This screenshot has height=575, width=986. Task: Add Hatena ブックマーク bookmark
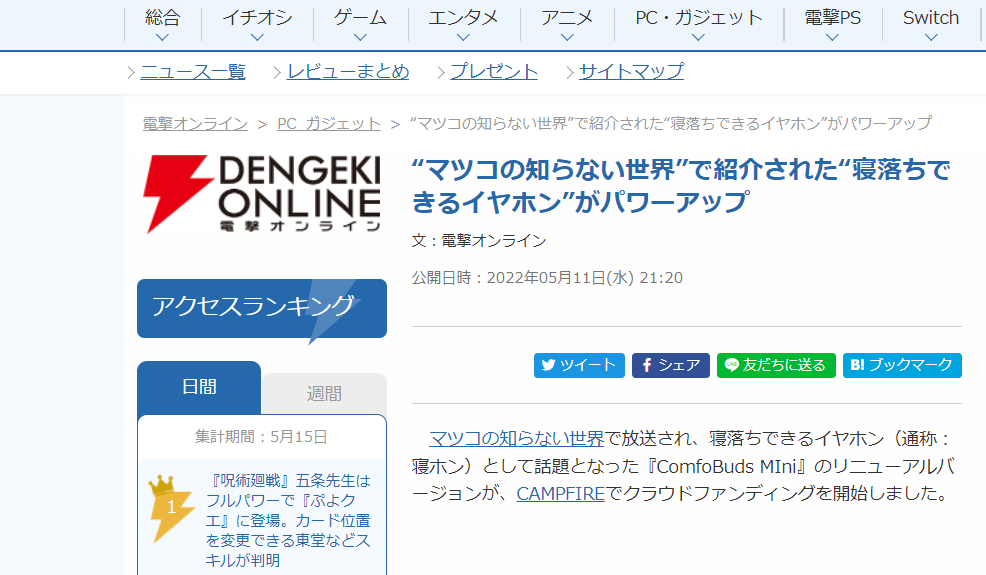pyautogui.click(x=902, y=365)
